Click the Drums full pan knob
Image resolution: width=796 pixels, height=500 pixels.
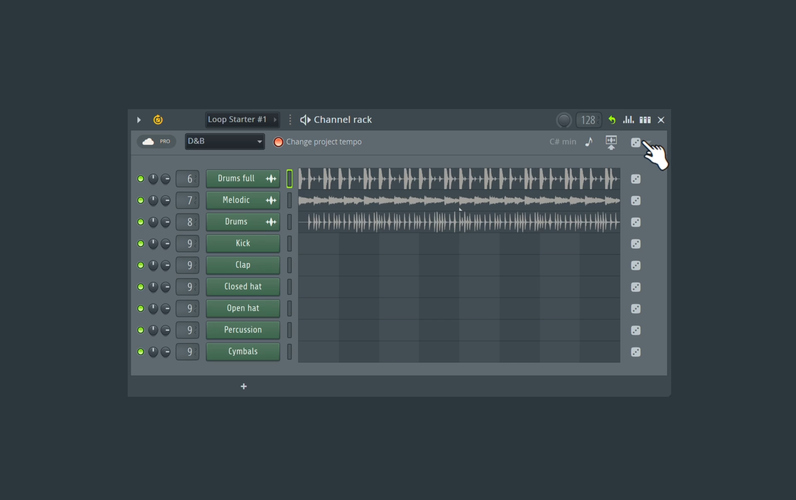click(x=153, y=179)
